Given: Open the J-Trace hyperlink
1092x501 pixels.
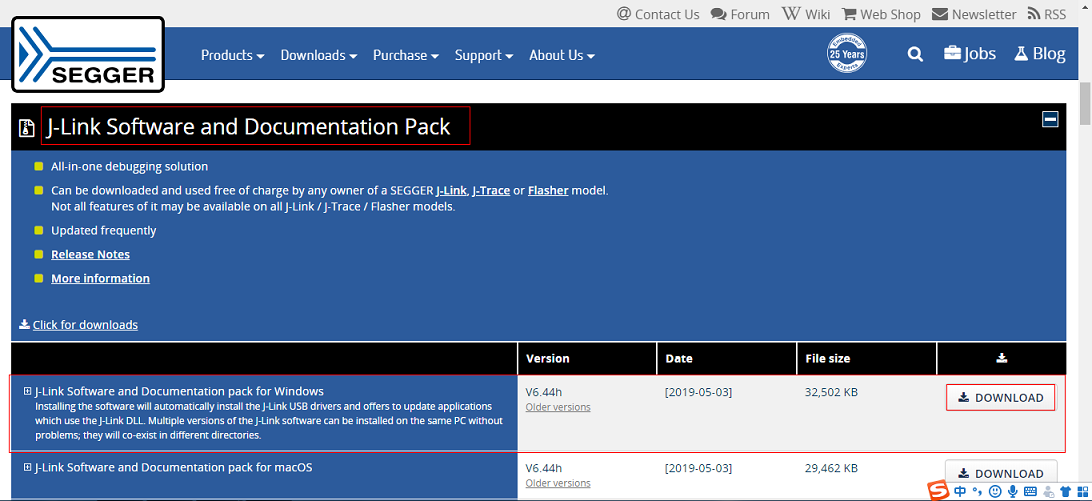Looking at the screenshot, I should (491, 190).
